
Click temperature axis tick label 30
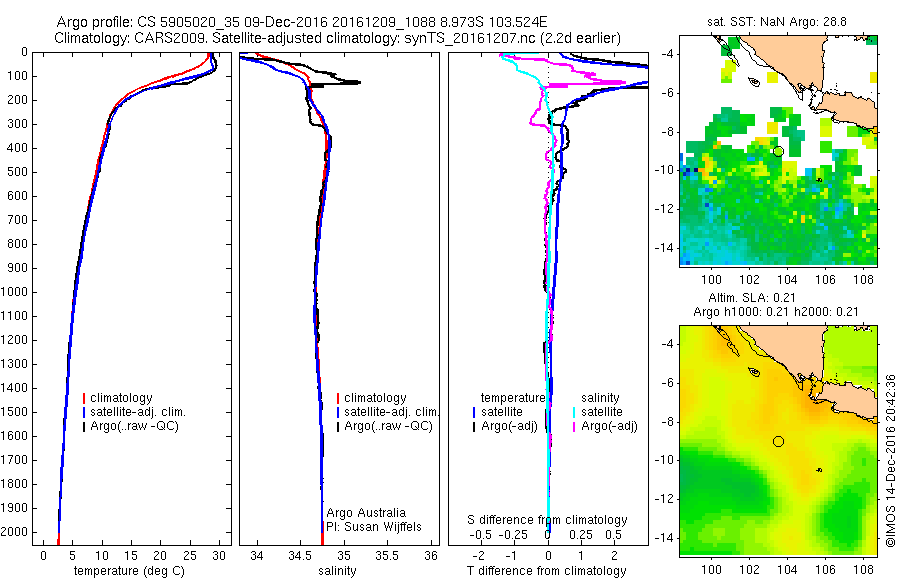point(218,556)
